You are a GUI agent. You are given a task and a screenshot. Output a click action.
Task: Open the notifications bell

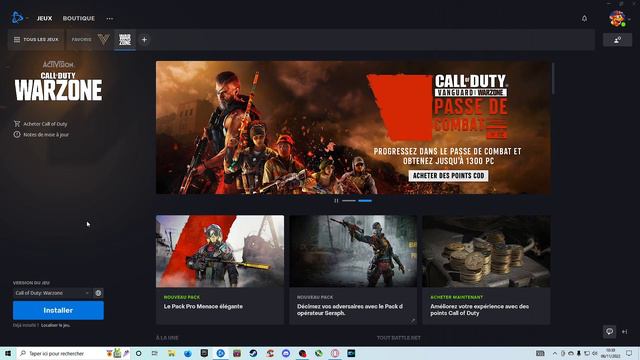coord(584,18)
